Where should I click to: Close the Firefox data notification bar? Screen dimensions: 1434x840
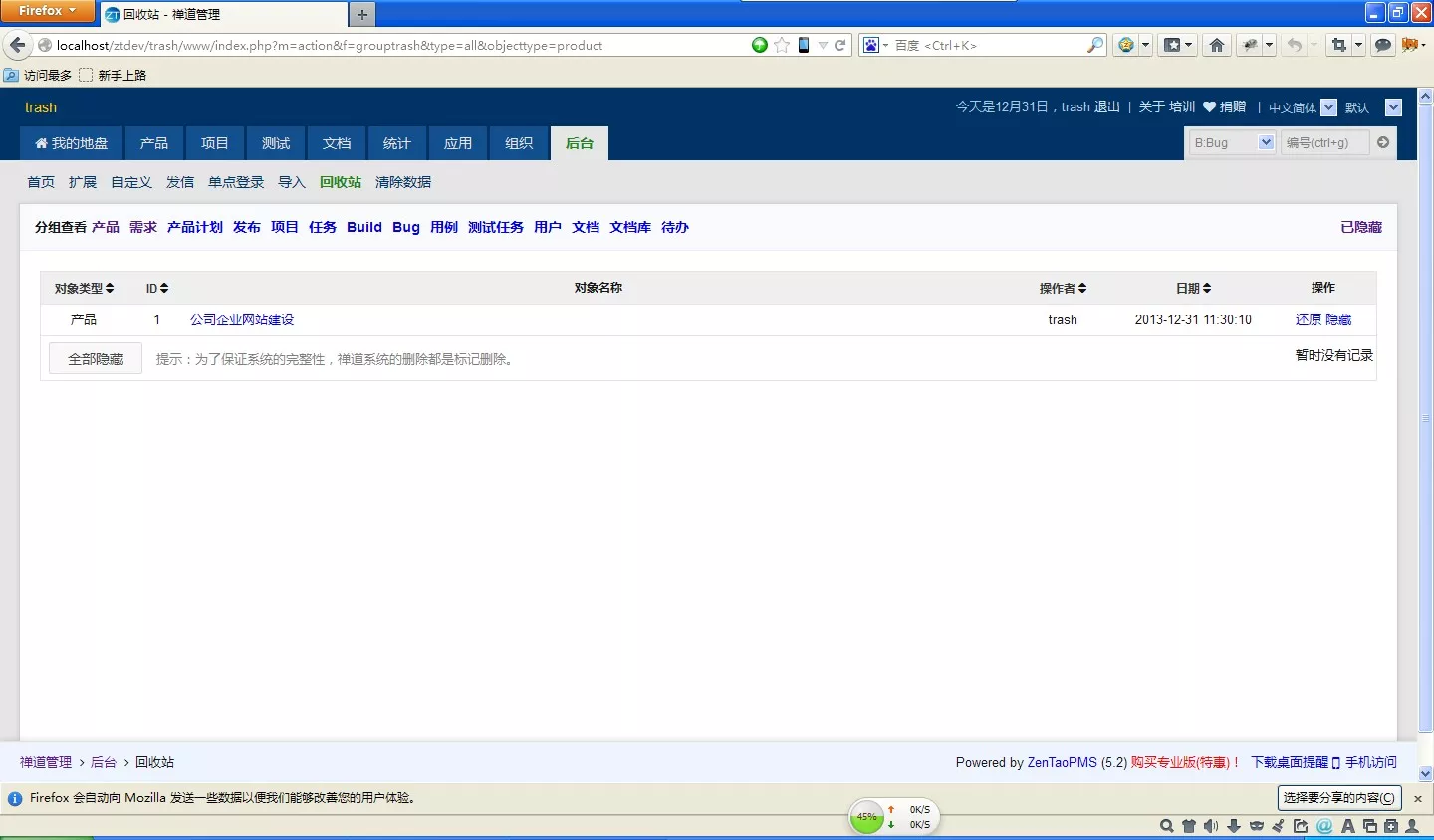1418,798
